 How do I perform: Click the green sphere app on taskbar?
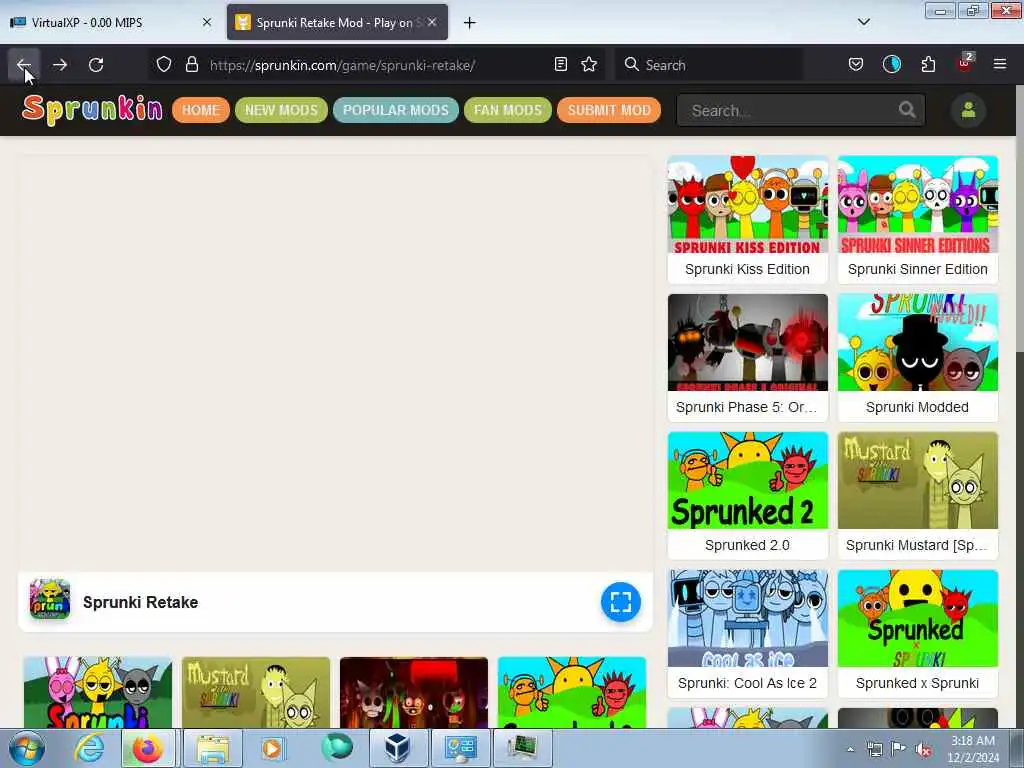(x=336, y=747)
